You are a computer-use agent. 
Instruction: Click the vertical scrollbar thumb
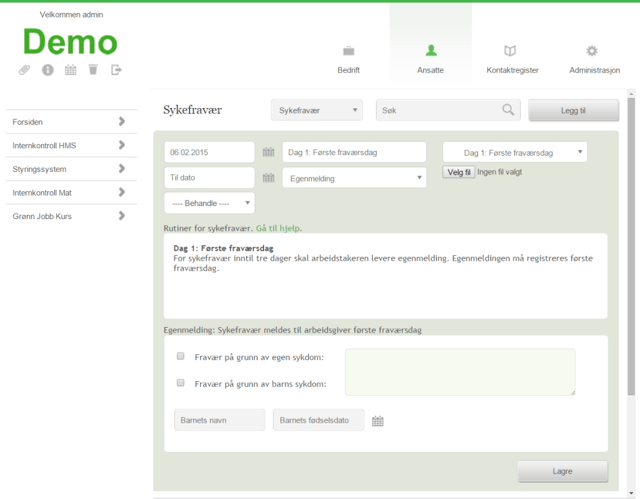coord(631,247)
